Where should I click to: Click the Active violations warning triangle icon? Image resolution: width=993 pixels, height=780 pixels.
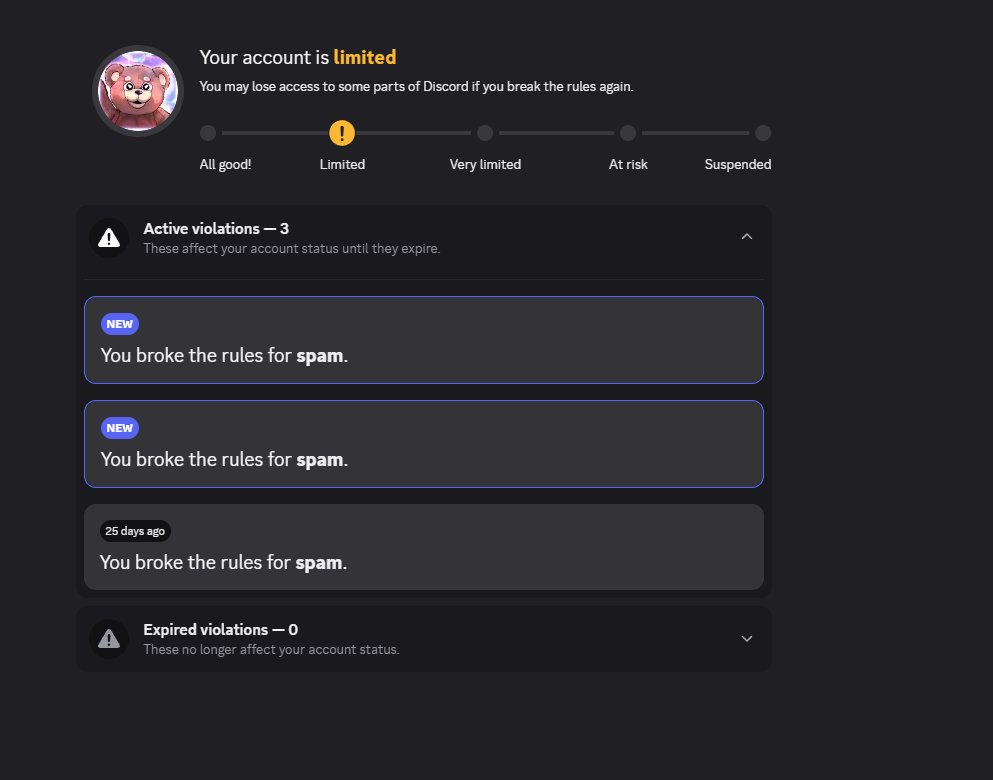pos(109,238)
